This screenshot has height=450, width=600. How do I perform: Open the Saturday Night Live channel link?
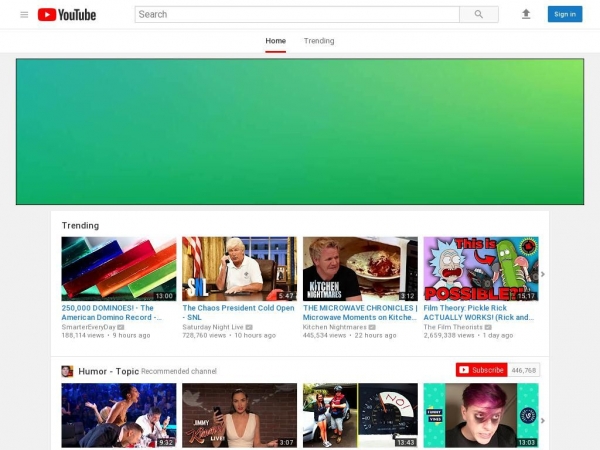[213, 327]
